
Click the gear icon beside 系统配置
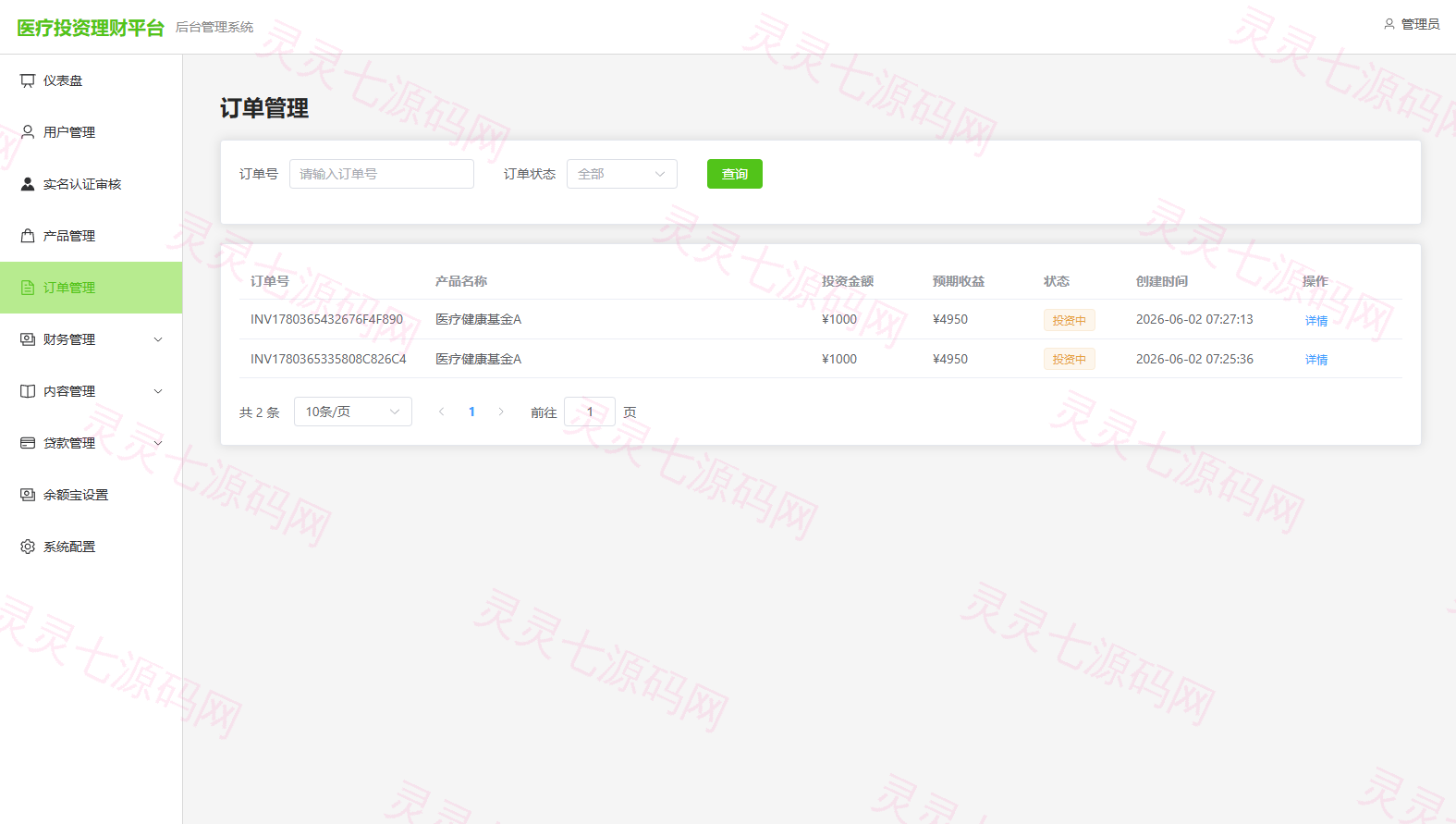coord(28,547)
